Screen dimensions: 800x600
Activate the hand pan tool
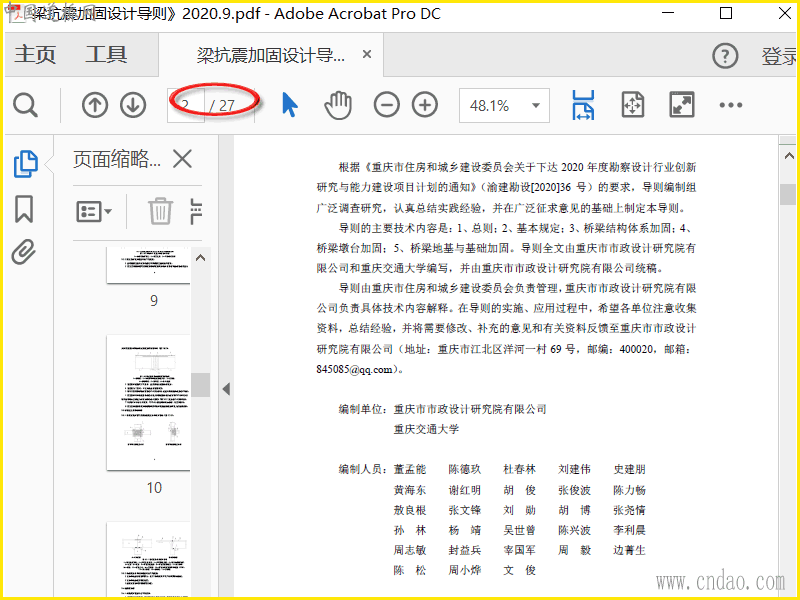coord(338,105)
